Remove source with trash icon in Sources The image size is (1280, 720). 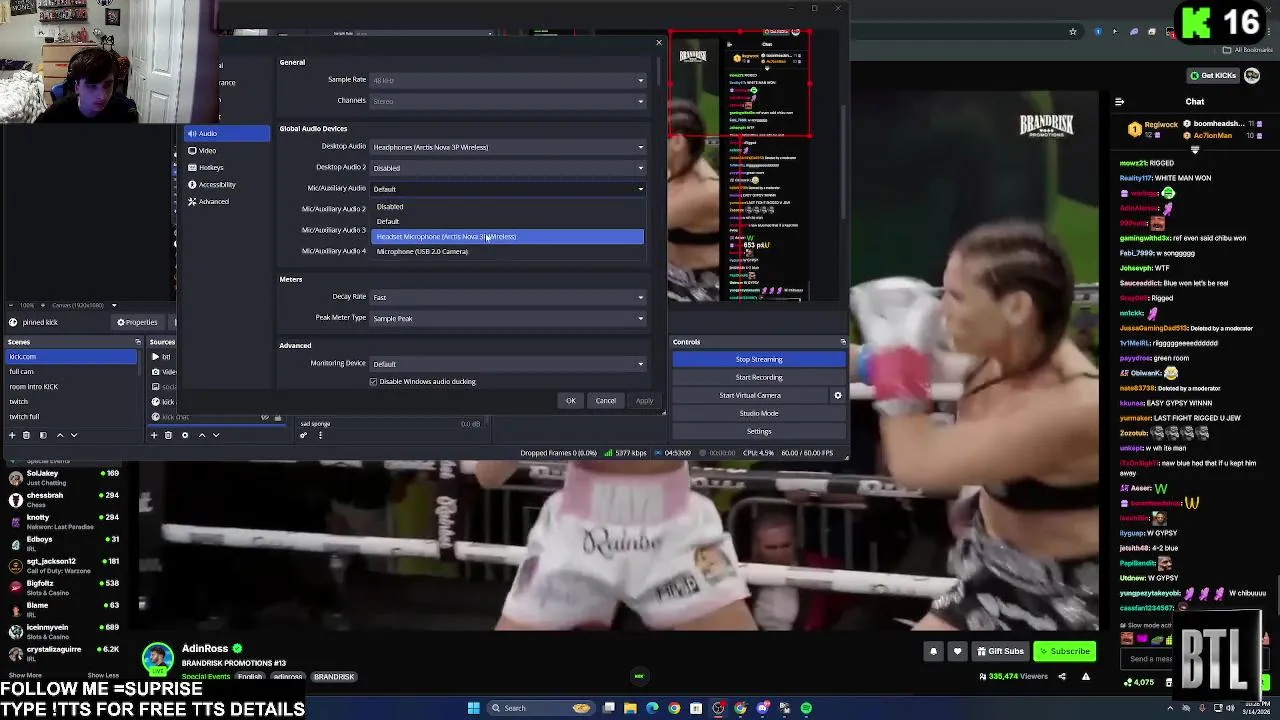(x=168, y=435)
